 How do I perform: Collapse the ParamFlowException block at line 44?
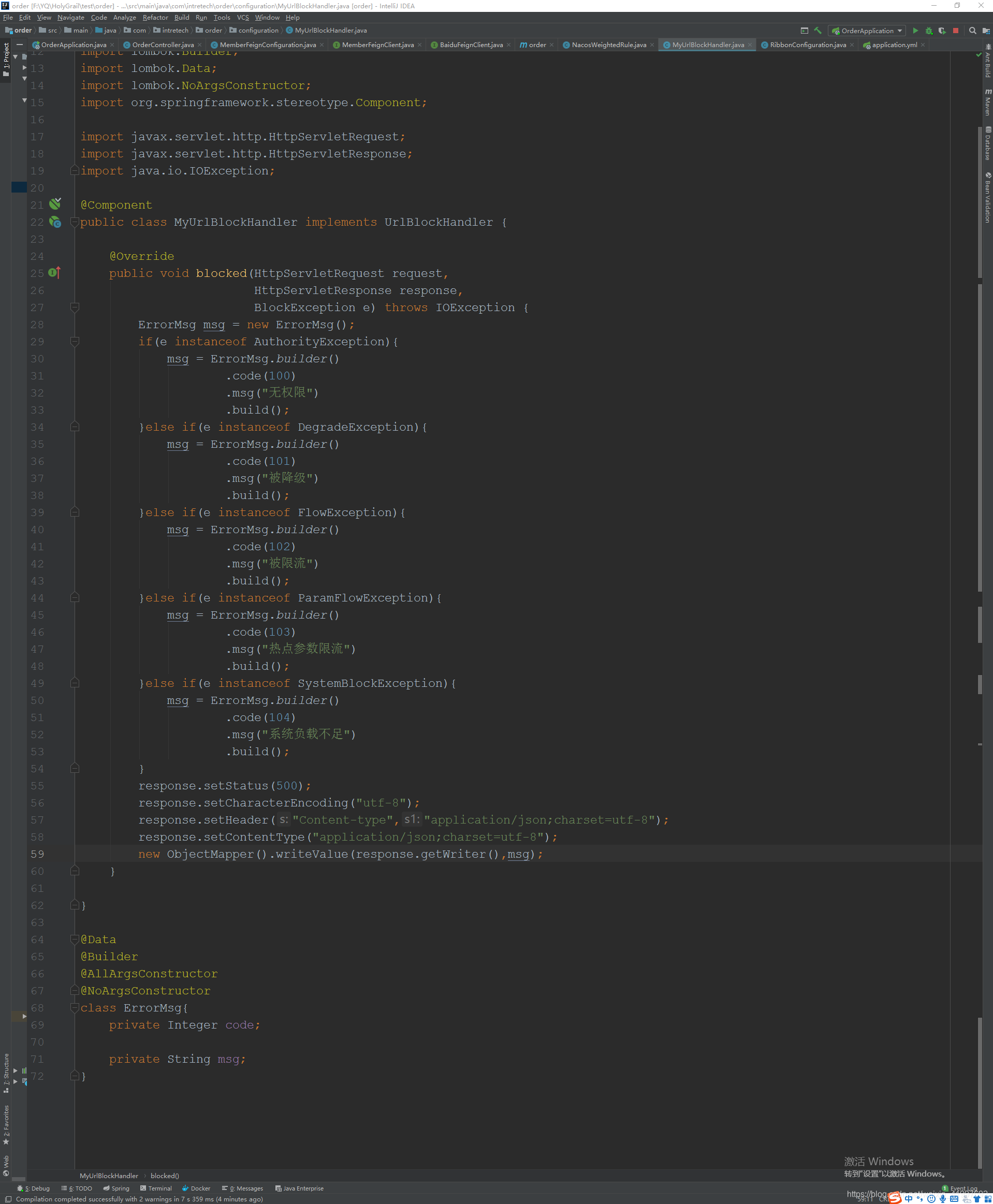[x=75, y=598]
